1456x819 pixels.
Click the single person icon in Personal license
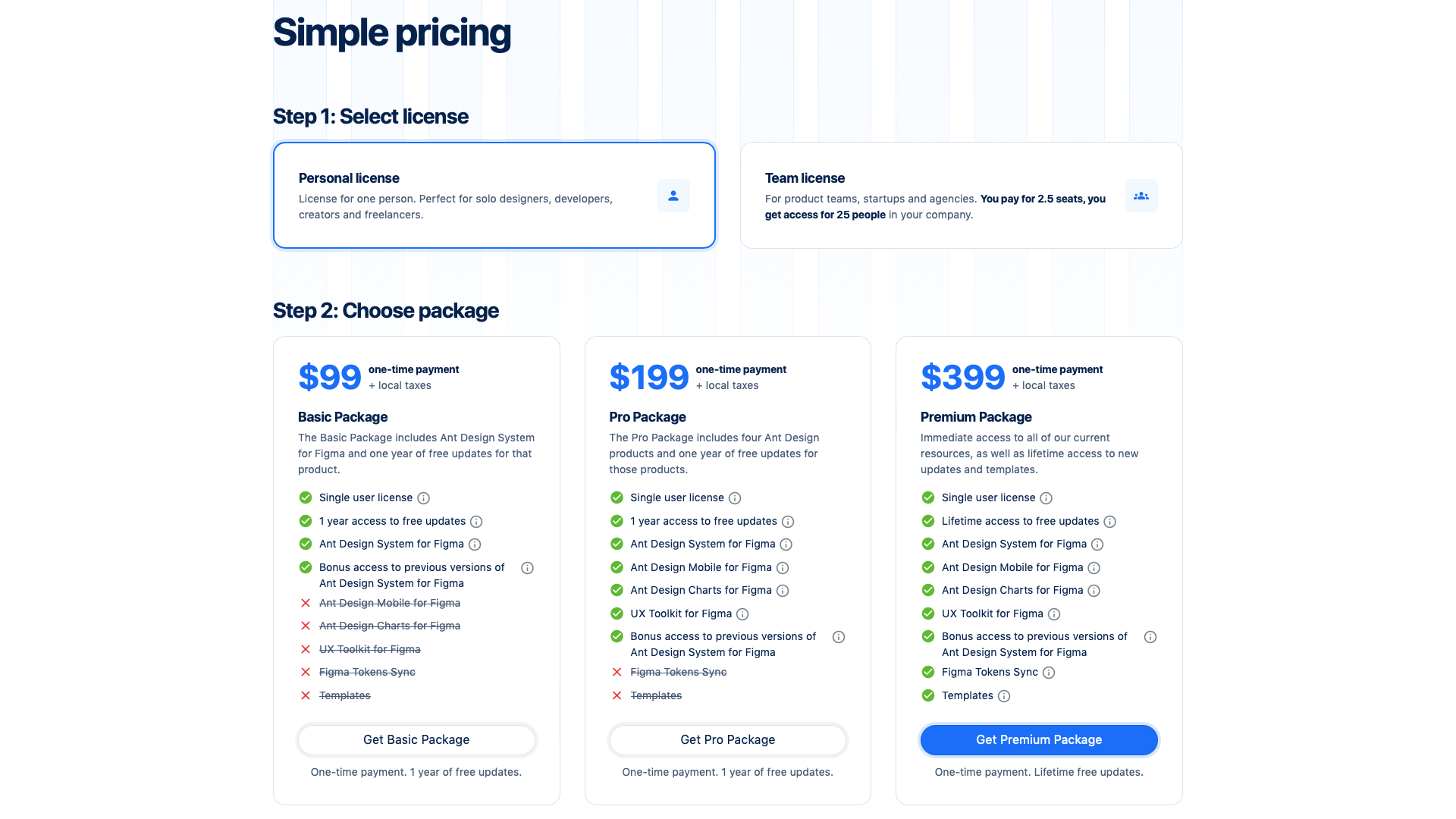[673, 196]
